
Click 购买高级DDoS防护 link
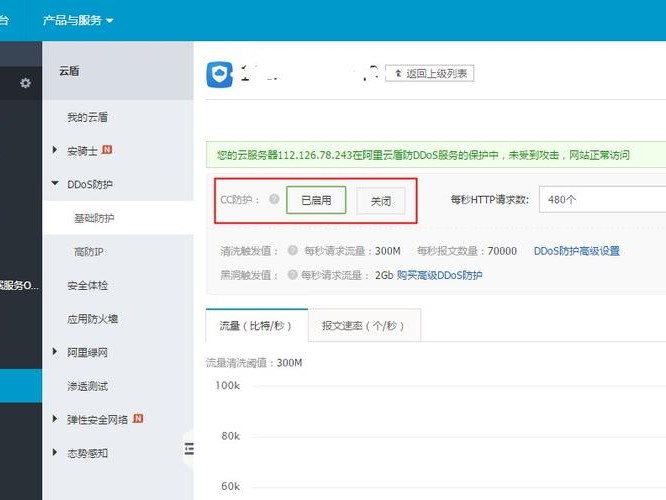(439, 275)
